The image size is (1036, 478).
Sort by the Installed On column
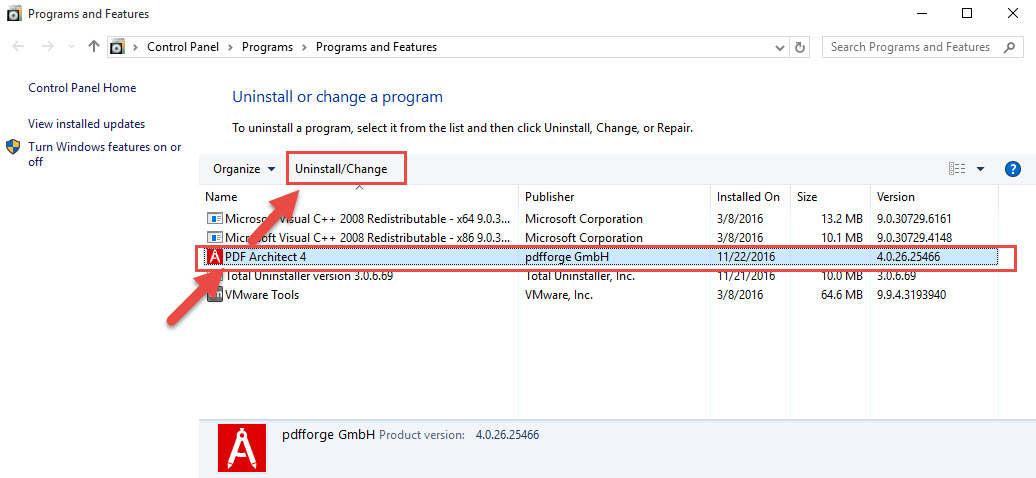click(751, 197)
